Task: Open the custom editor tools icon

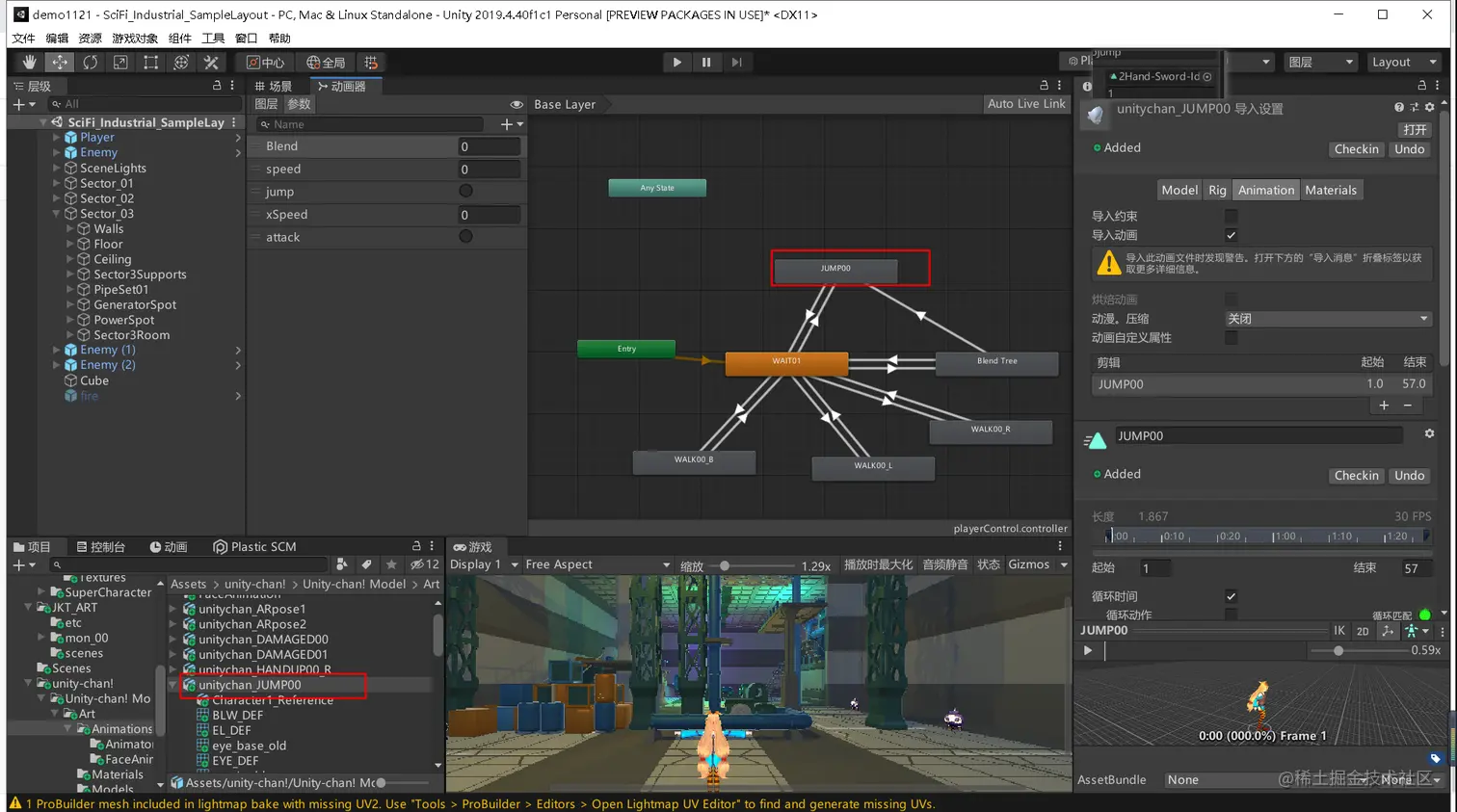Action: pos(211,62)
